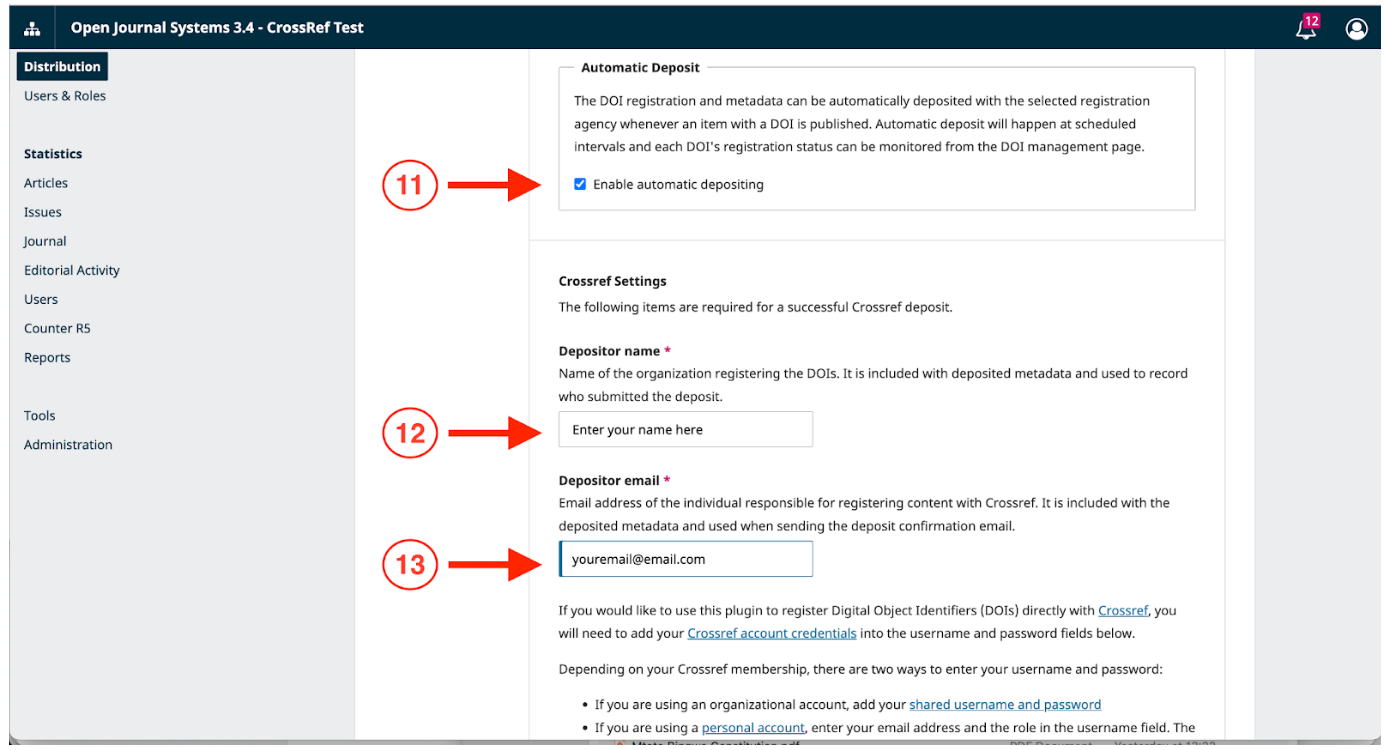This screenshot has width=1388, height=750.
Task: Open Articles statistics page
Action: (x=46, y=183)
